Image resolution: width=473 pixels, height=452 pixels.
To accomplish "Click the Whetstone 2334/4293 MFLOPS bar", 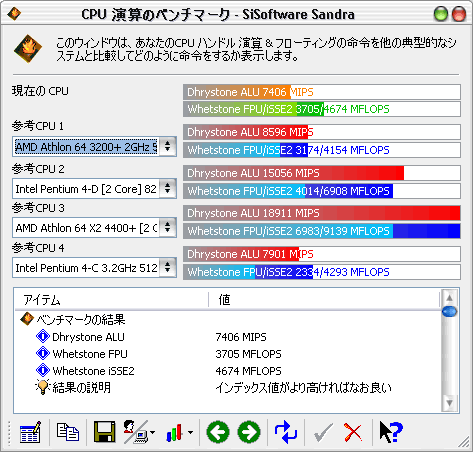I will 322,272.
